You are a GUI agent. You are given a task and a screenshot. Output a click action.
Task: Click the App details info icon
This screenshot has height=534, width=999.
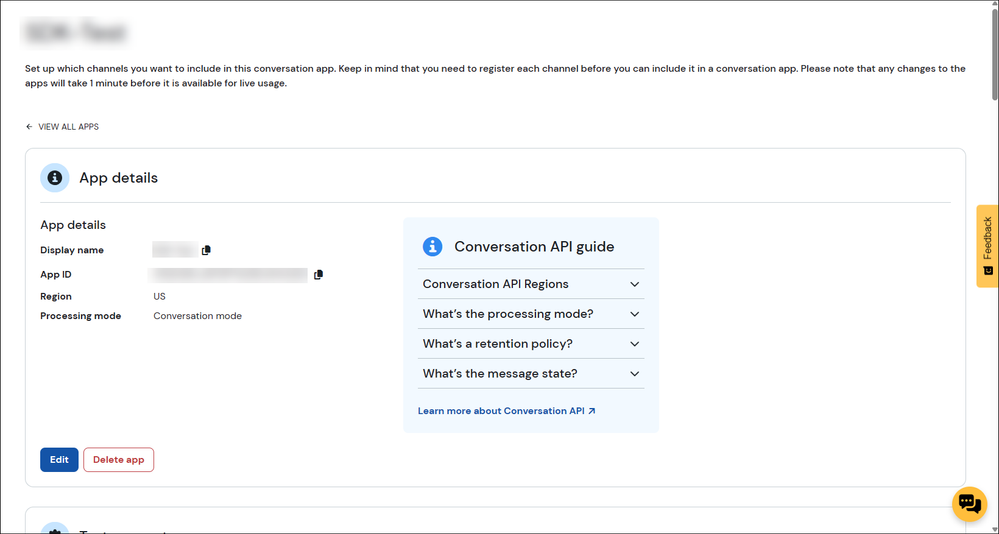(x=55, y=178)
